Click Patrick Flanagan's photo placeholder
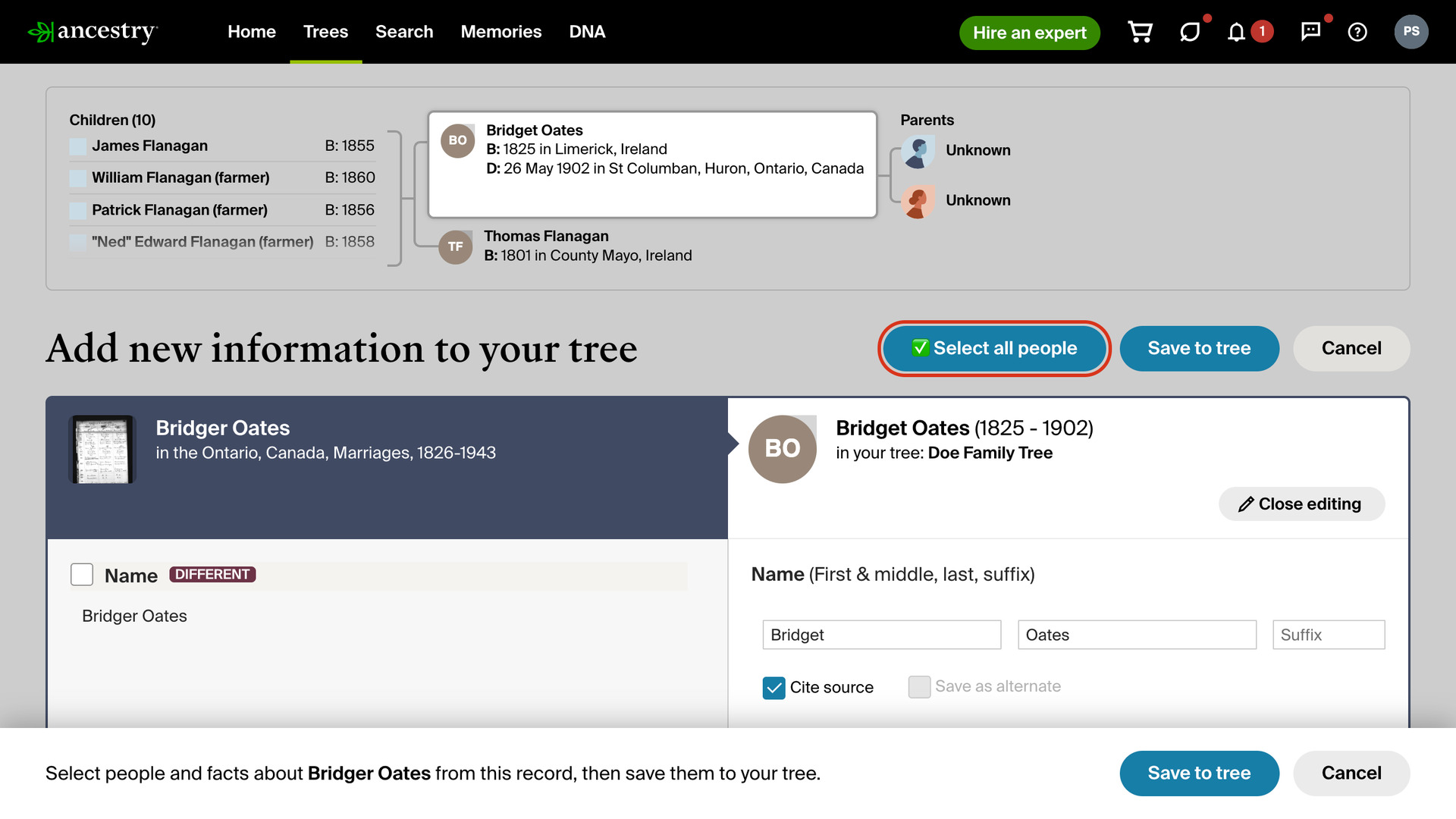Viewport: 1456px width, 819px height. pyautogui.click(x=78, y=211)
